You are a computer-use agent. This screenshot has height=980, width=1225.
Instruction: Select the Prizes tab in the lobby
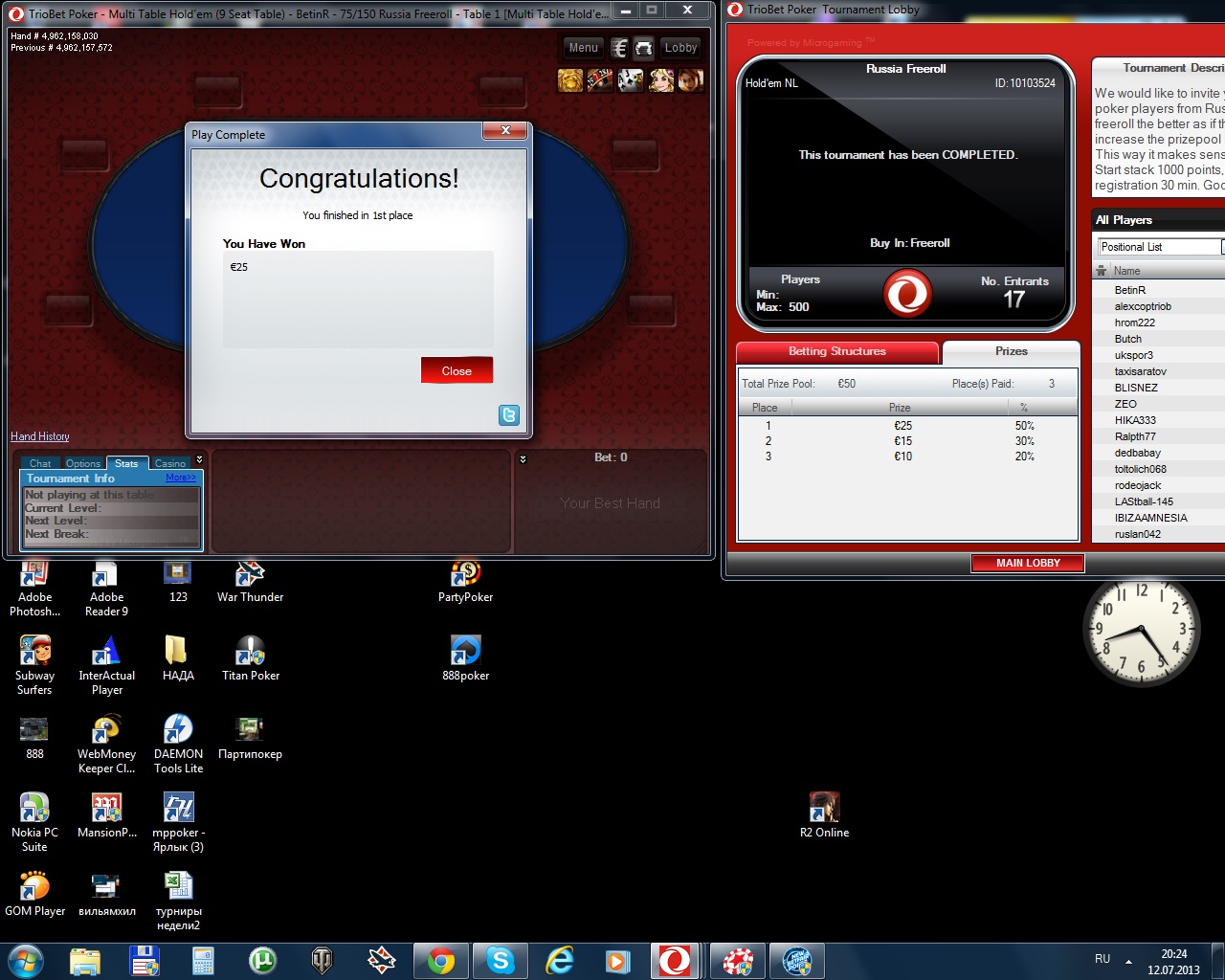click(x=1012, y=352)
